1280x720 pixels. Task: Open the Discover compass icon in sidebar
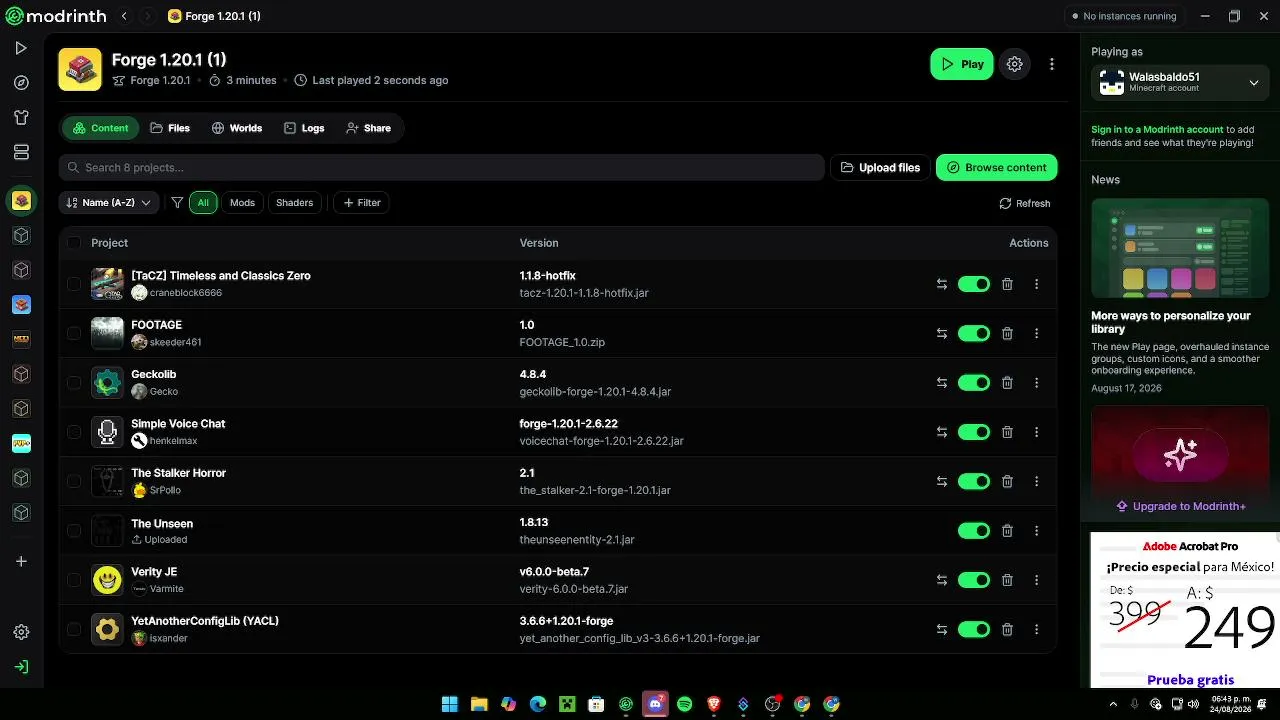pyautogui.click(x=21, y=83)
